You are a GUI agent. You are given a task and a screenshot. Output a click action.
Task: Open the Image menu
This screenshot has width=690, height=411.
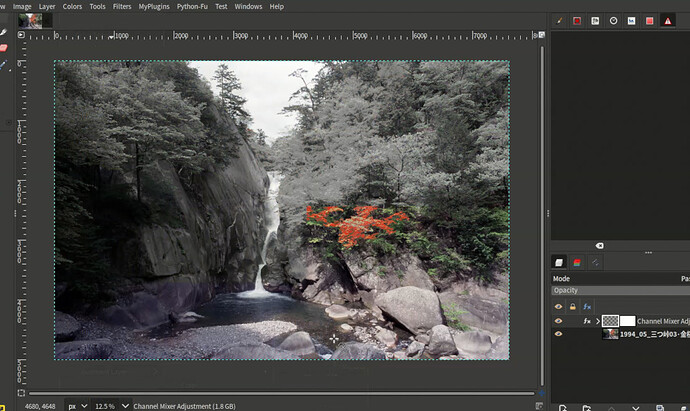coord(22,7)
